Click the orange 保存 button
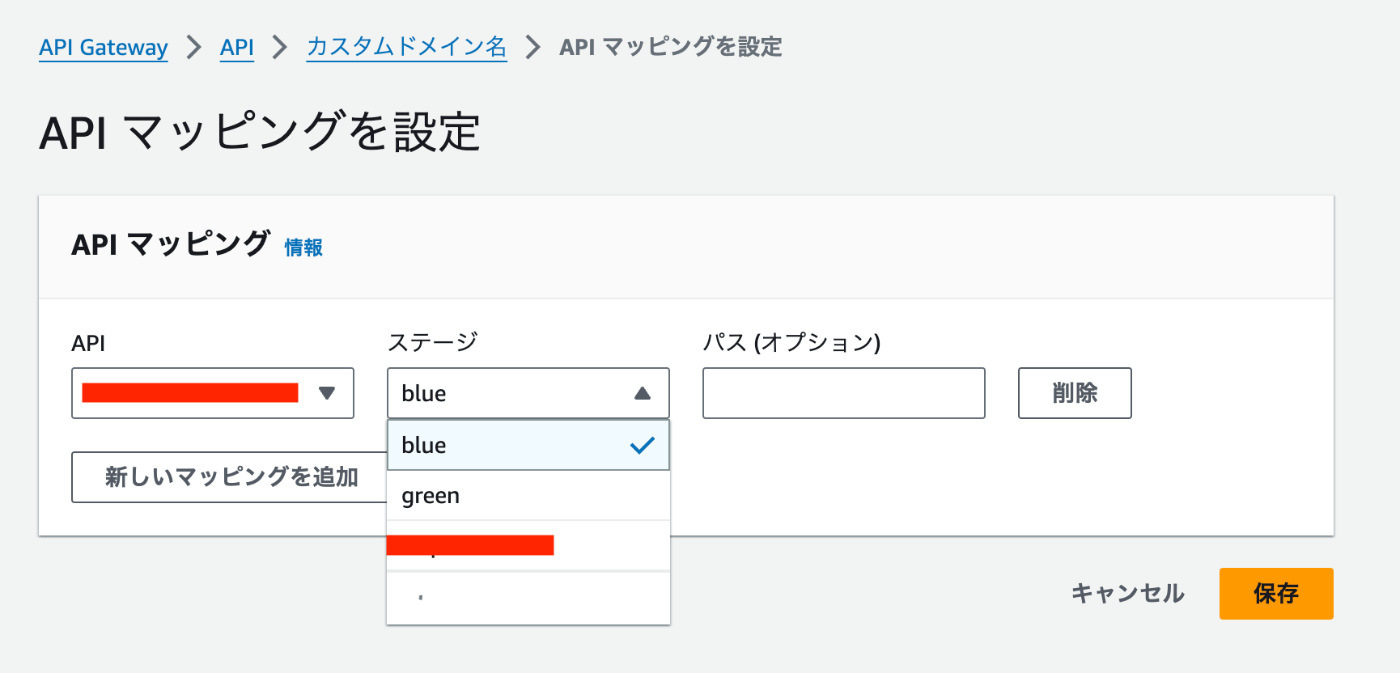The image size is (1400, 673). coord(1276,594)
